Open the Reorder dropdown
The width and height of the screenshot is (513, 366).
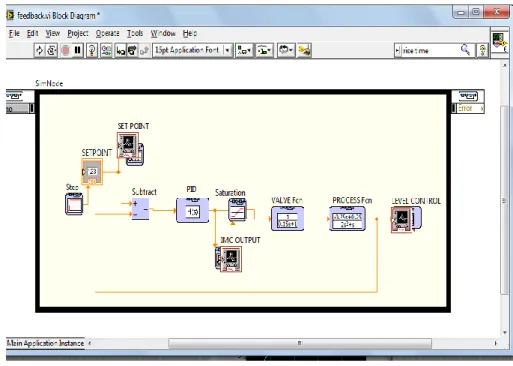tap(286, 50)
